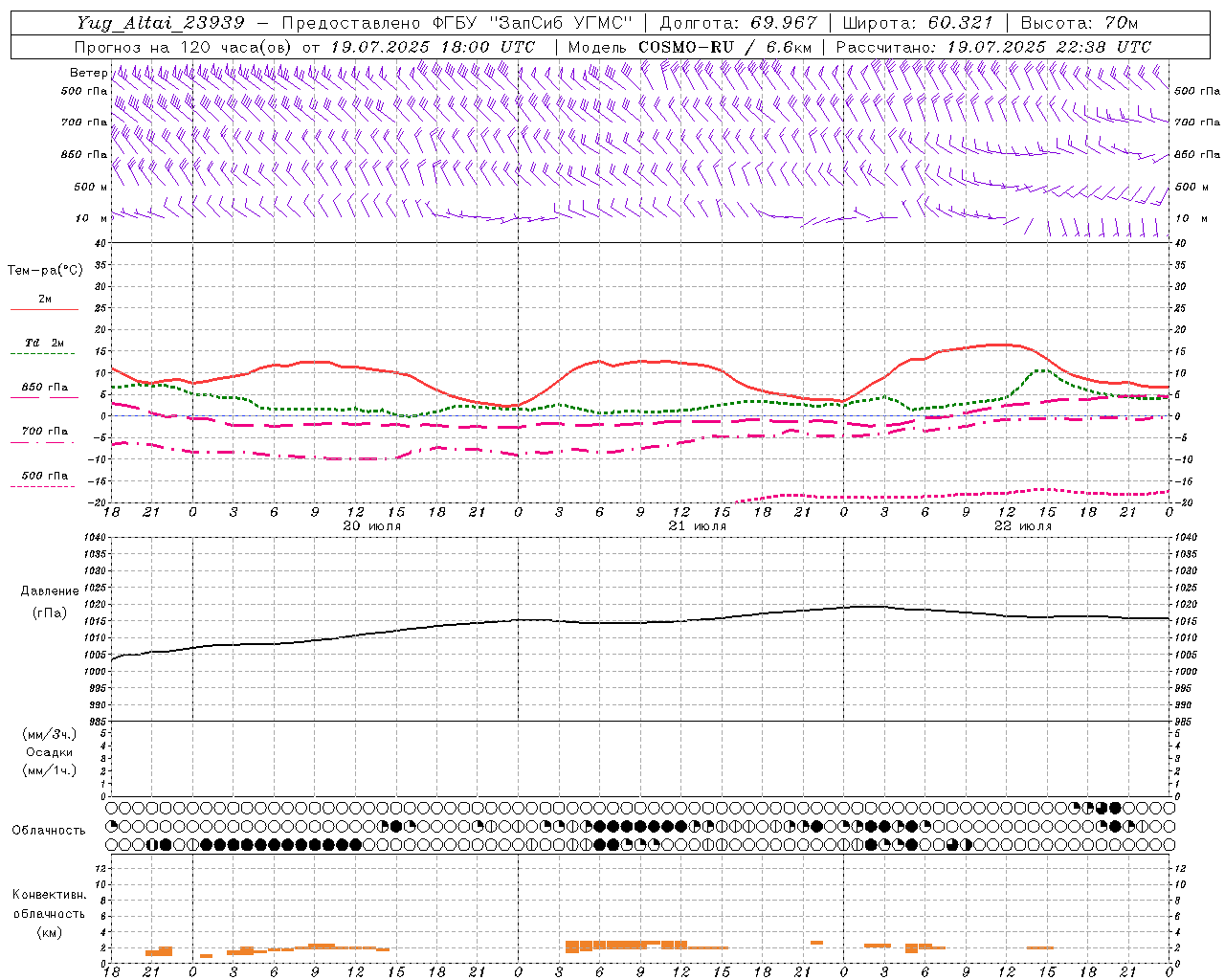The image size is (1225, 980).
Task: Click the Тем-ра(°C) axis title
Action: point(45,271)
